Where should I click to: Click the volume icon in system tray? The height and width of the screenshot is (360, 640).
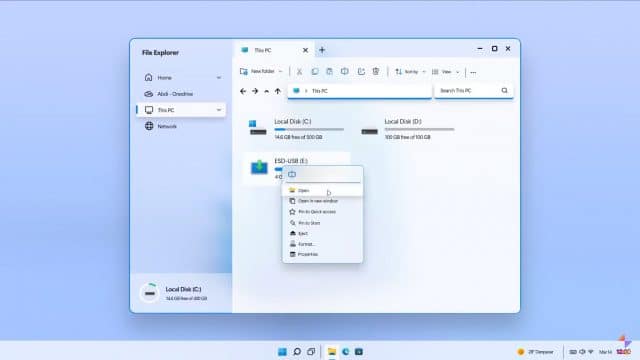click(x=582, y=352)
